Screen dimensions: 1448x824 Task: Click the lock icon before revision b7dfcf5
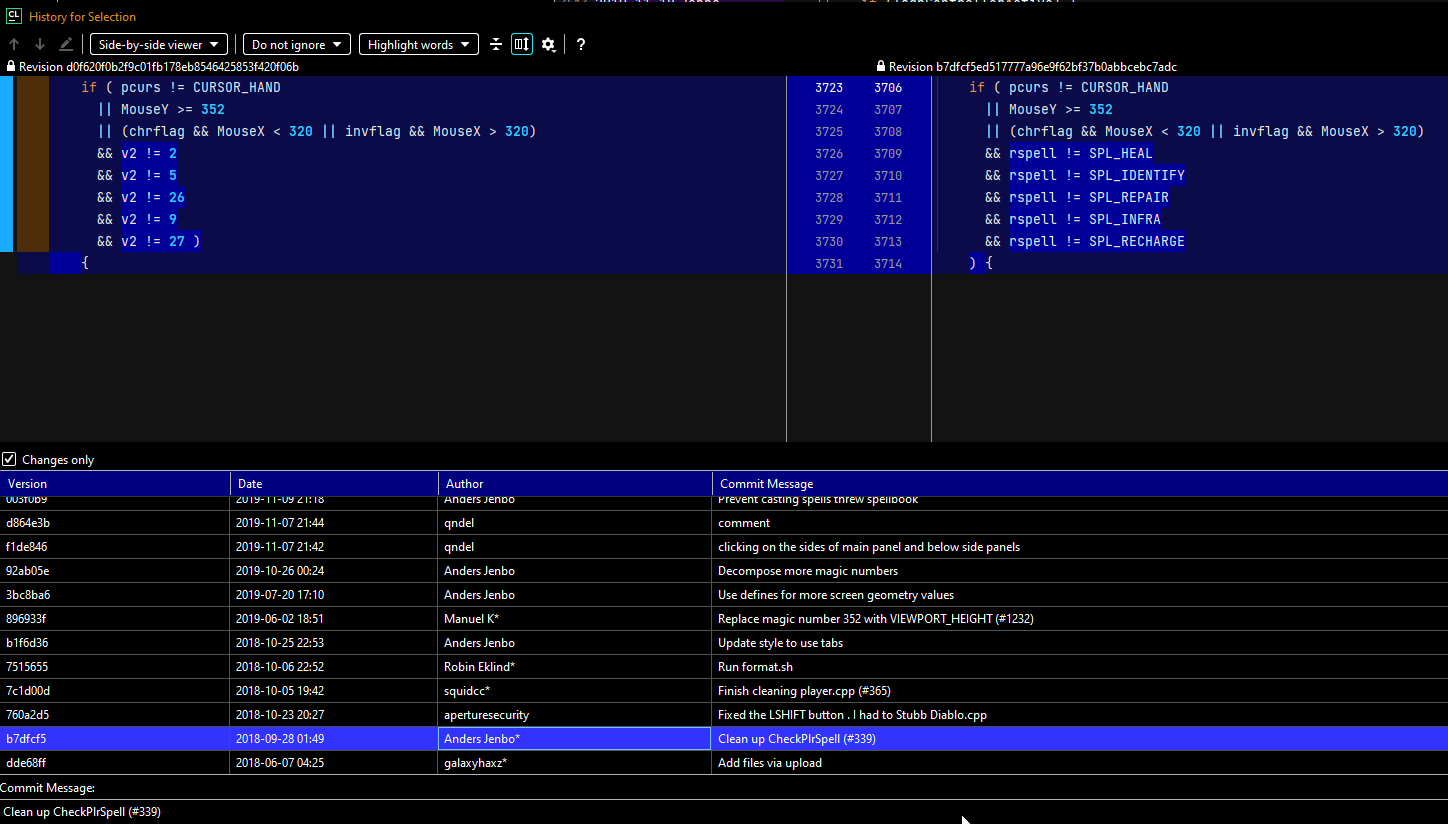879,66
